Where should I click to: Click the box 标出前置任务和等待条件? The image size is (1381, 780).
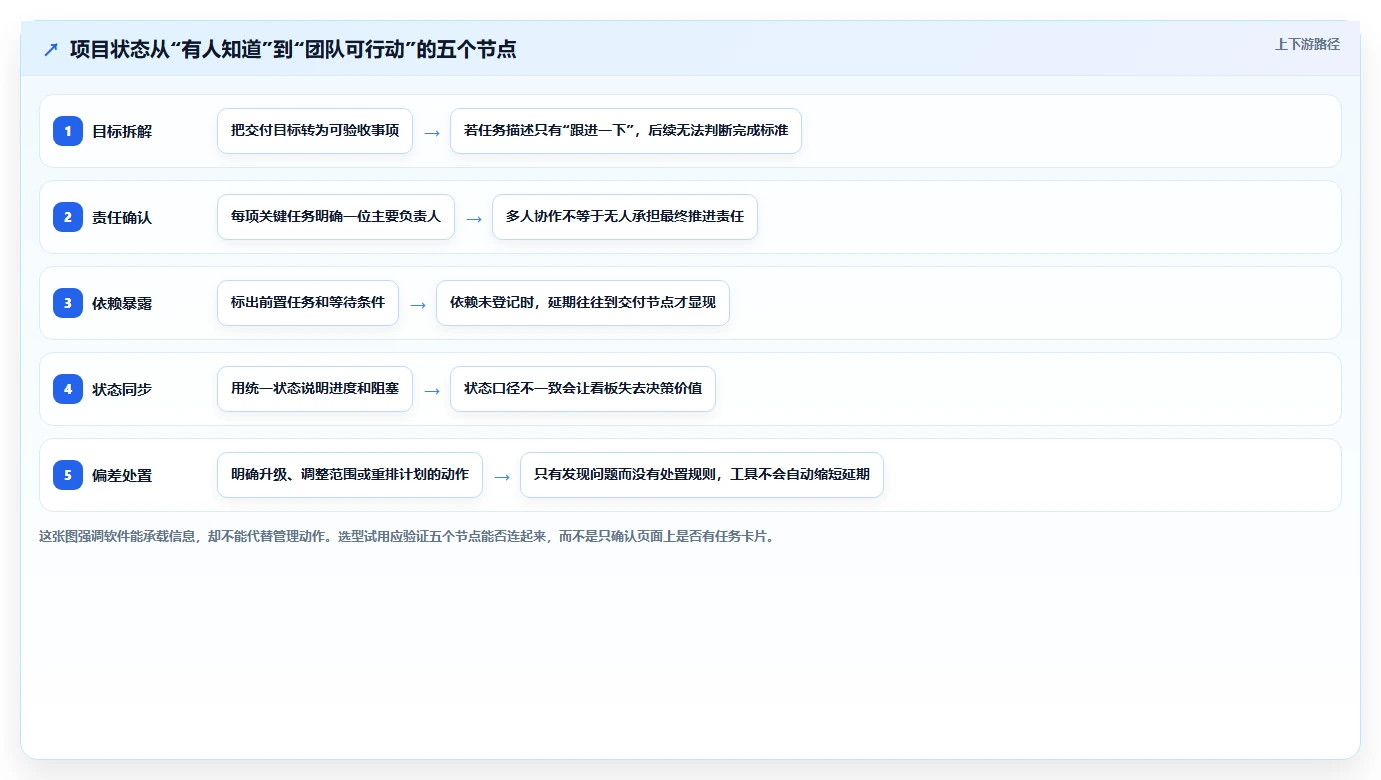point(308,303)
